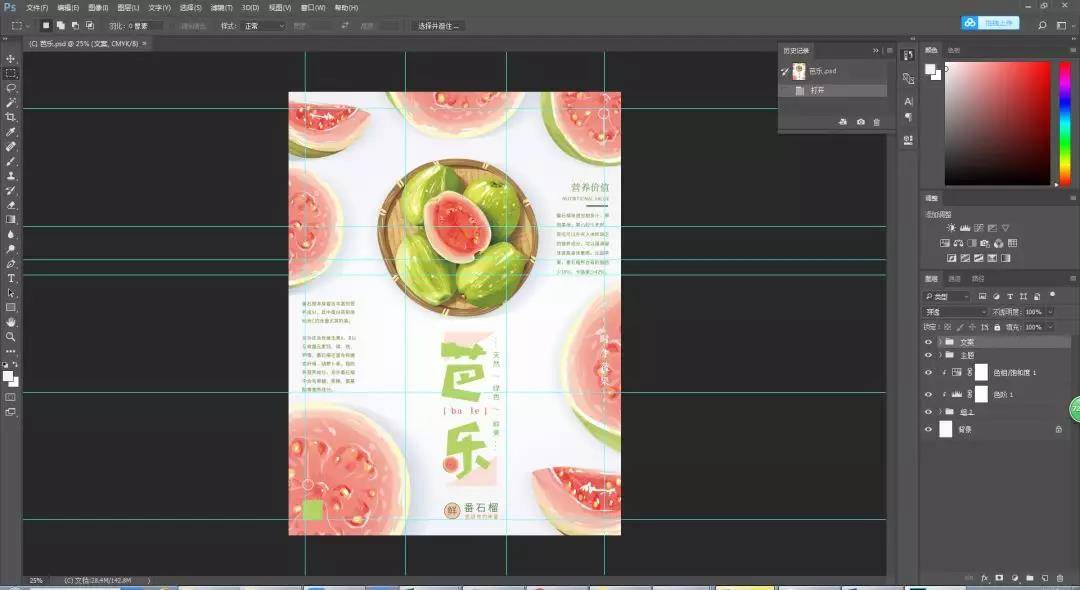The image size is (1080, 590).
Task: Click the Levels adjustment icon in Adjustments panel
Action: click(965, 228)
